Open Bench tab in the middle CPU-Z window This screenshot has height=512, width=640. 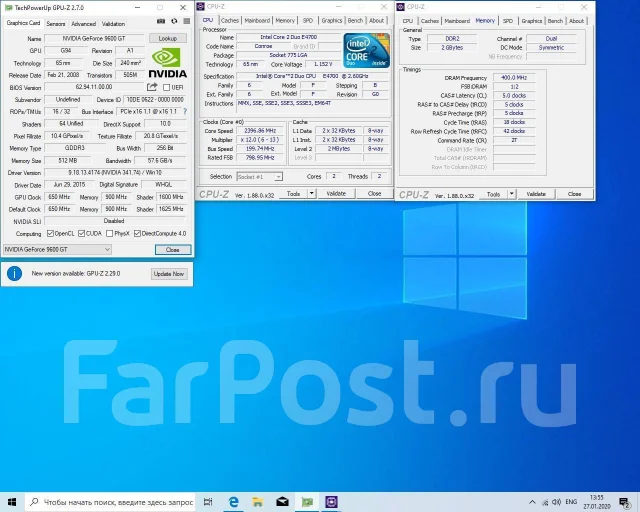355,20
